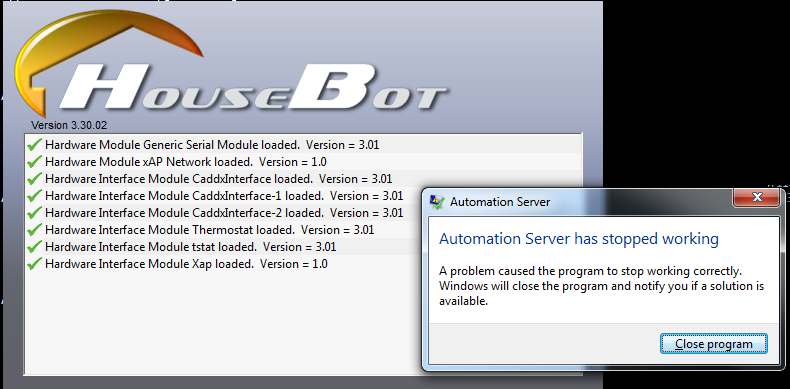
Task: Select 'CaddxInterface-1 loaded' log text
Action: coord(257,196)
